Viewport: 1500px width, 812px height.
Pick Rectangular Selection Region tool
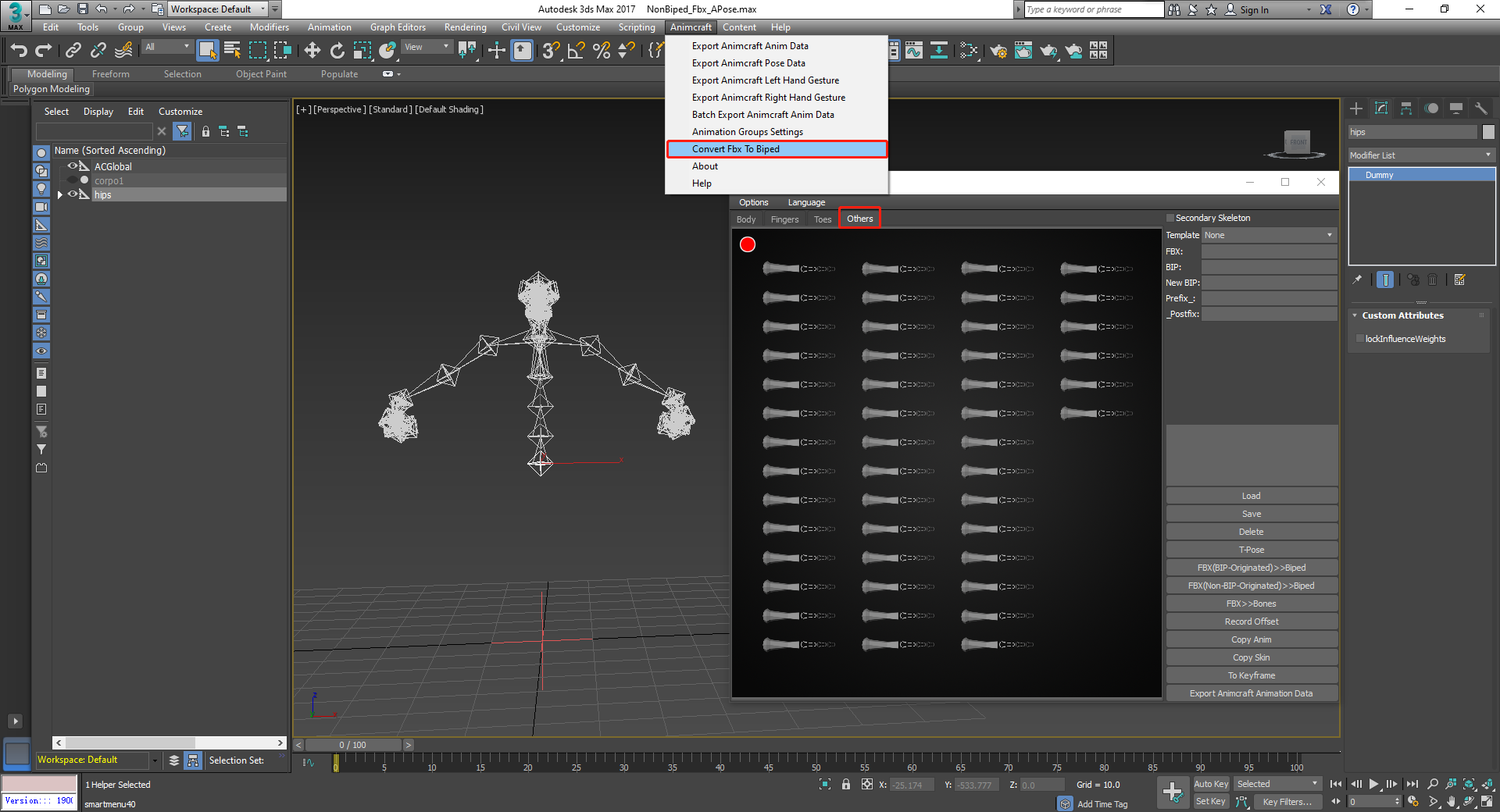(258, 51)
